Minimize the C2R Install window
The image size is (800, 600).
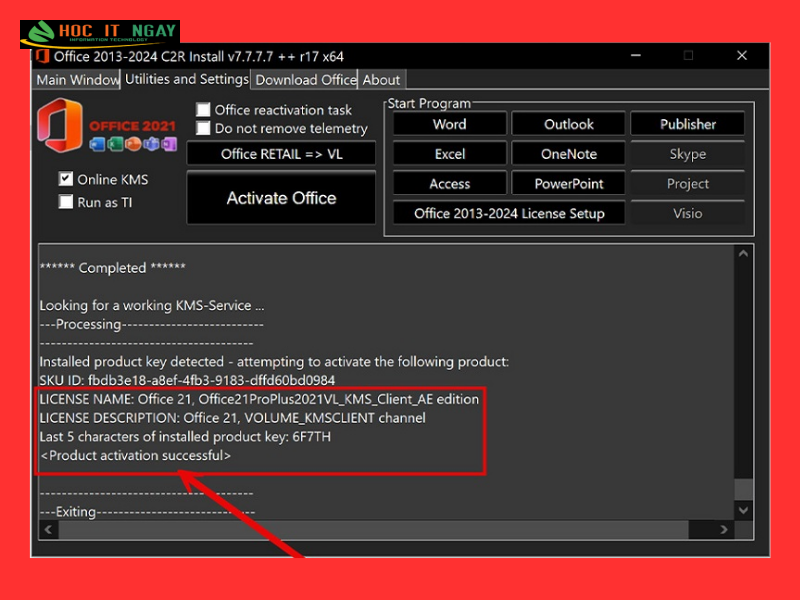click(x=636, y=55)
